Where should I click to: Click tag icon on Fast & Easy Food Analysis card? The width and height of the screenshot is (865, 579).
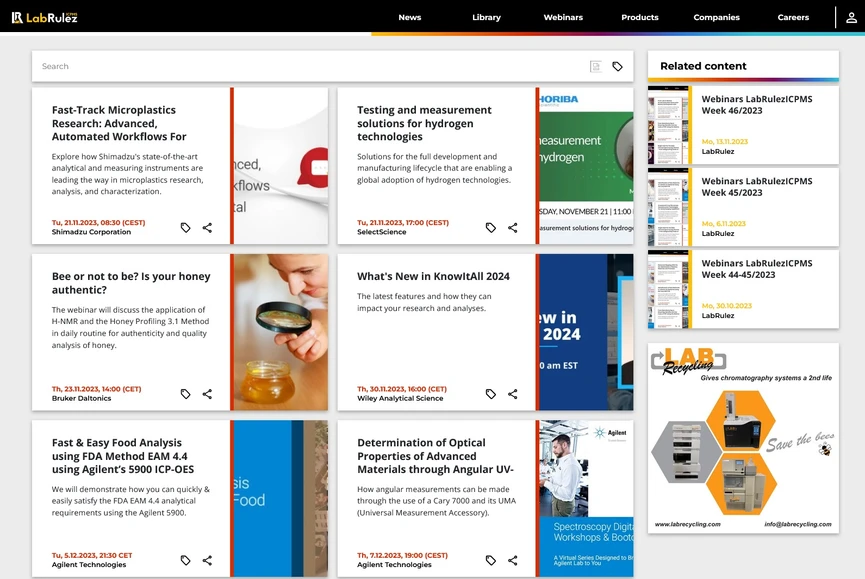(x=185, y=560)
